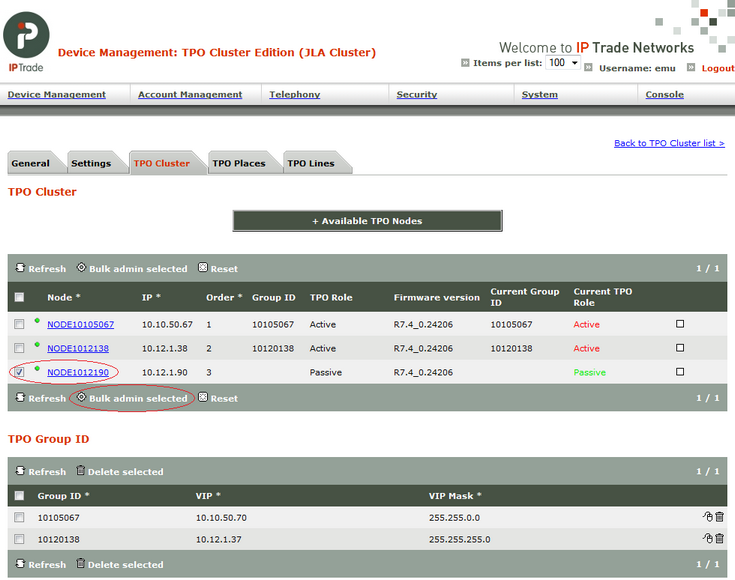735x580 pixels.
Task: Click top Bulk admin selected icon
Action: point(82,267)
